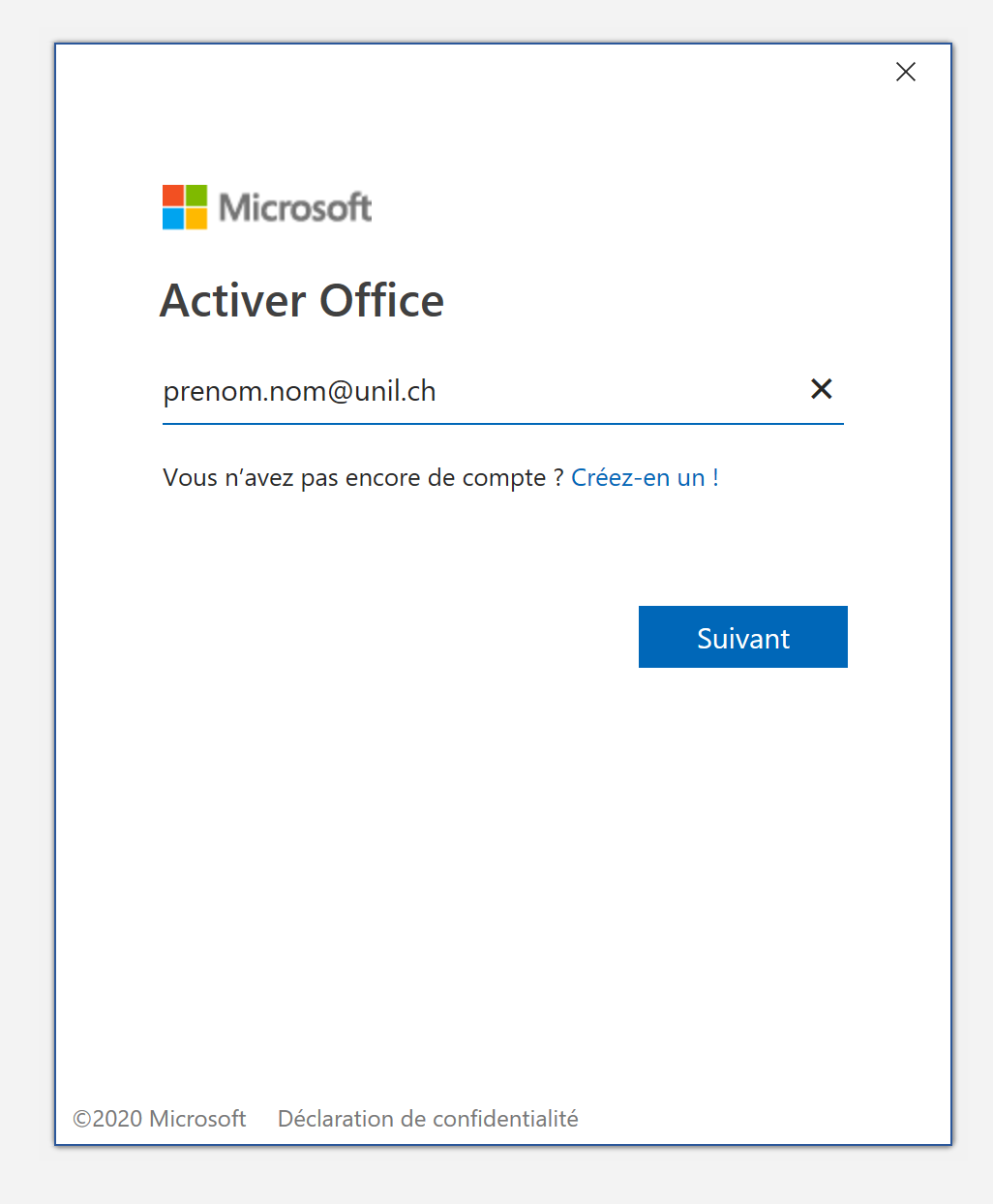Clear the email field with the X icon
993x1204 pixels.
(821, 389)
